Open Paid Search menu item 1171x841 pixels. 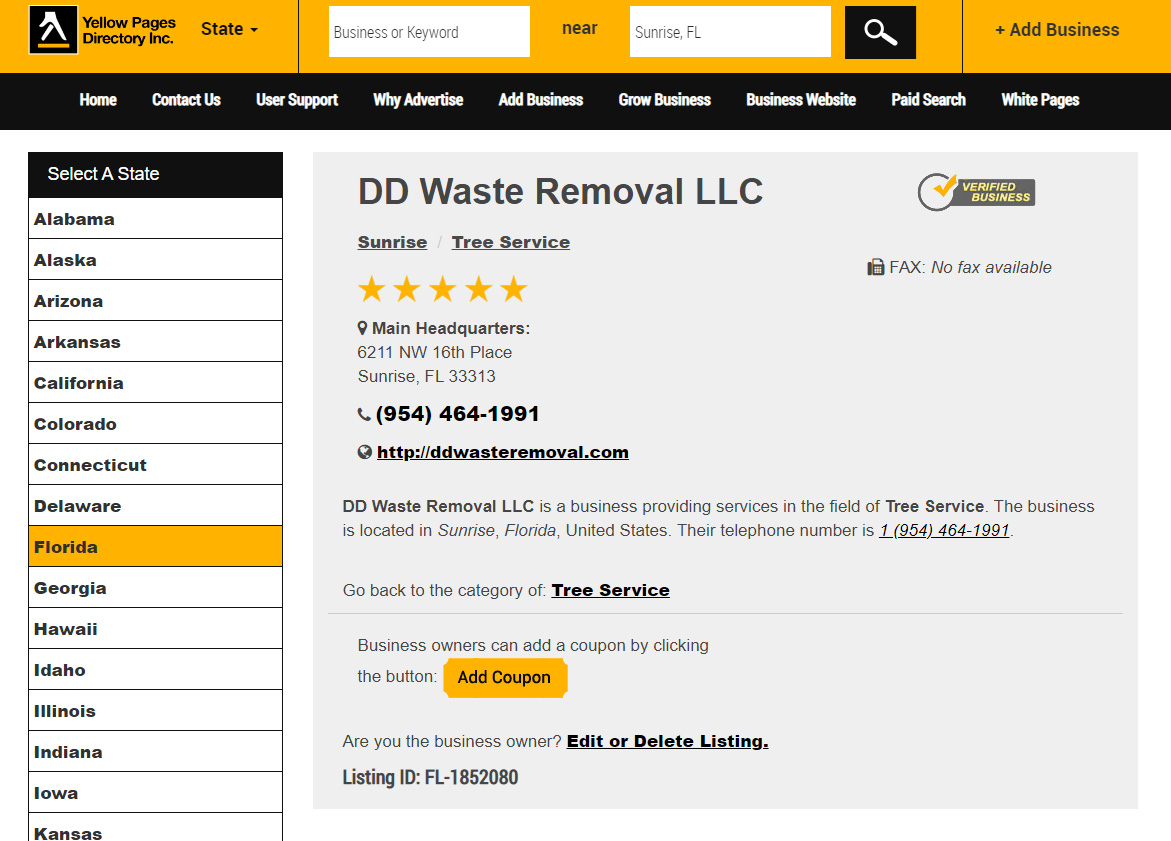[928, 100]
